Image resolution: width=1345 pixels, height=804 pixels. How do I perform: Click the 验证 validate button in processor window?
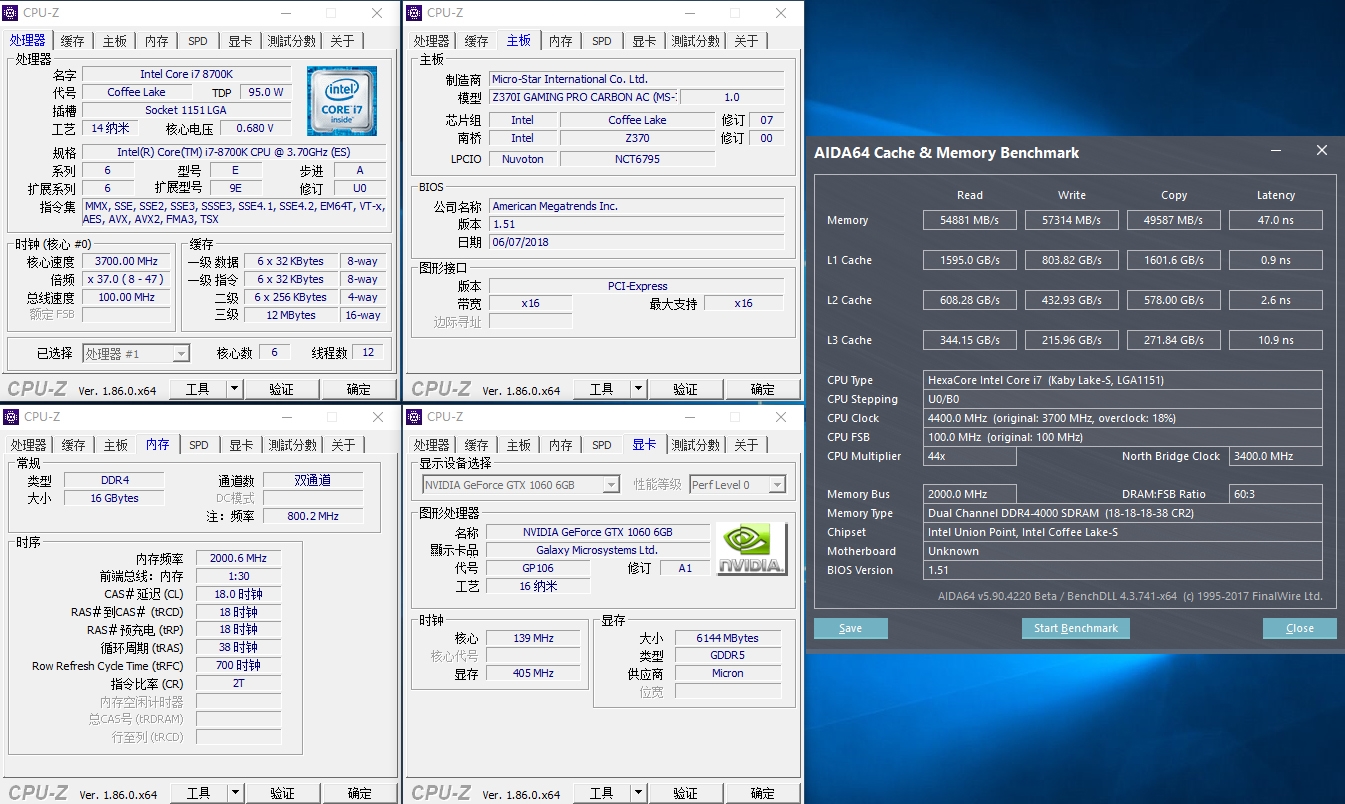click(283, 388)
